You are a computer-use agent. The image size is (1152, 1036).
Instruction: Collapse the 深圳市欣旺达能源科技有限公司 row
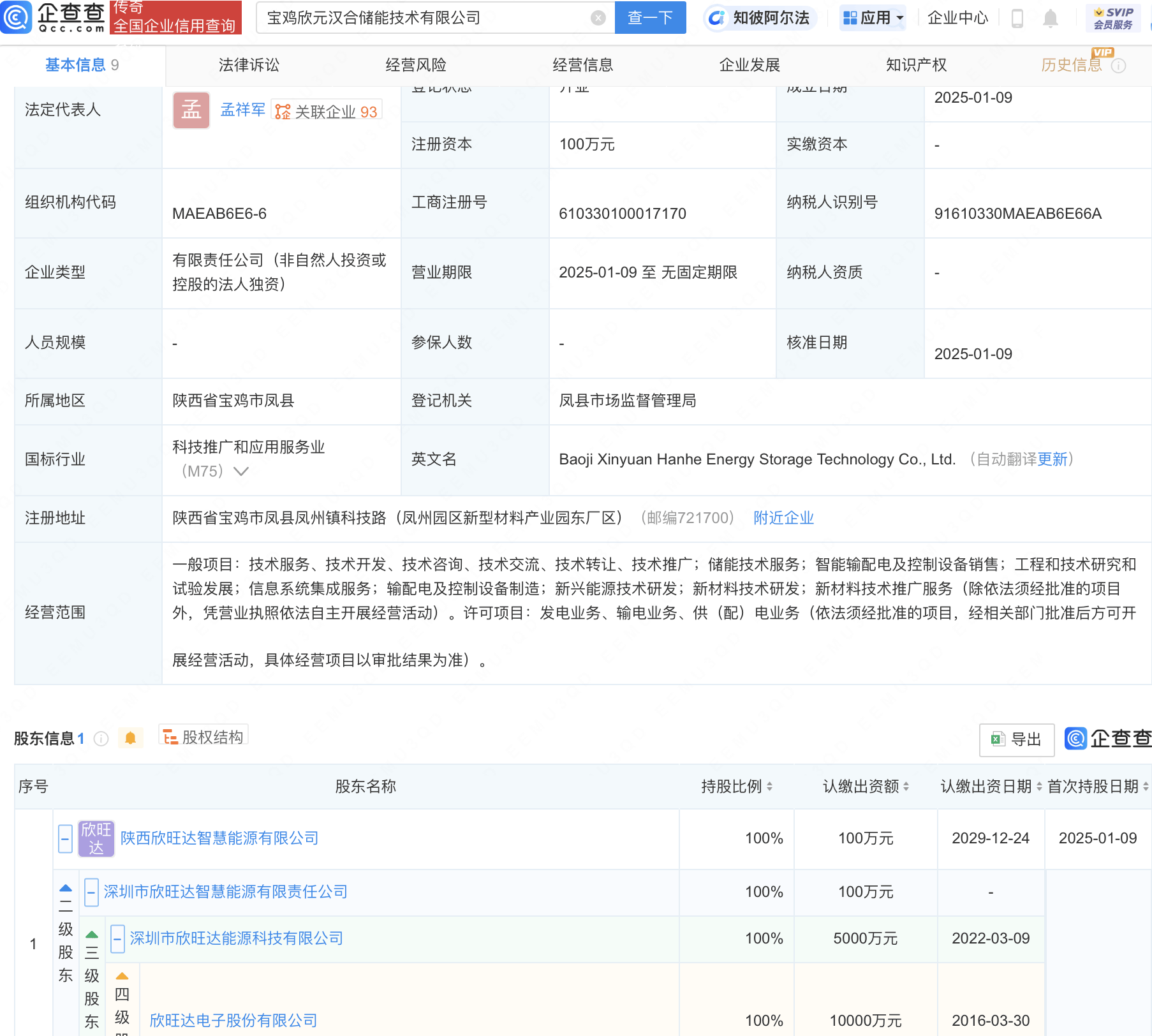coord(117,939)
